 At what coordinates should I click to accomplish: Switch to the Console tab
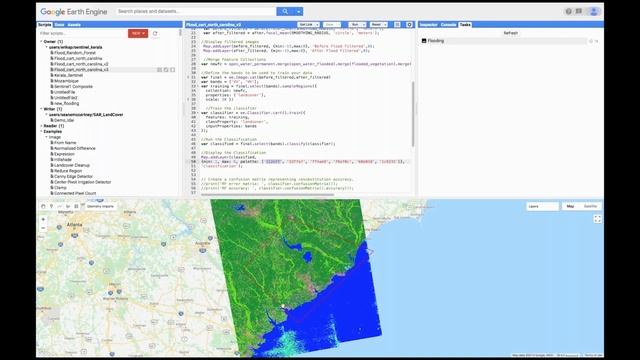tap(448, 25)
